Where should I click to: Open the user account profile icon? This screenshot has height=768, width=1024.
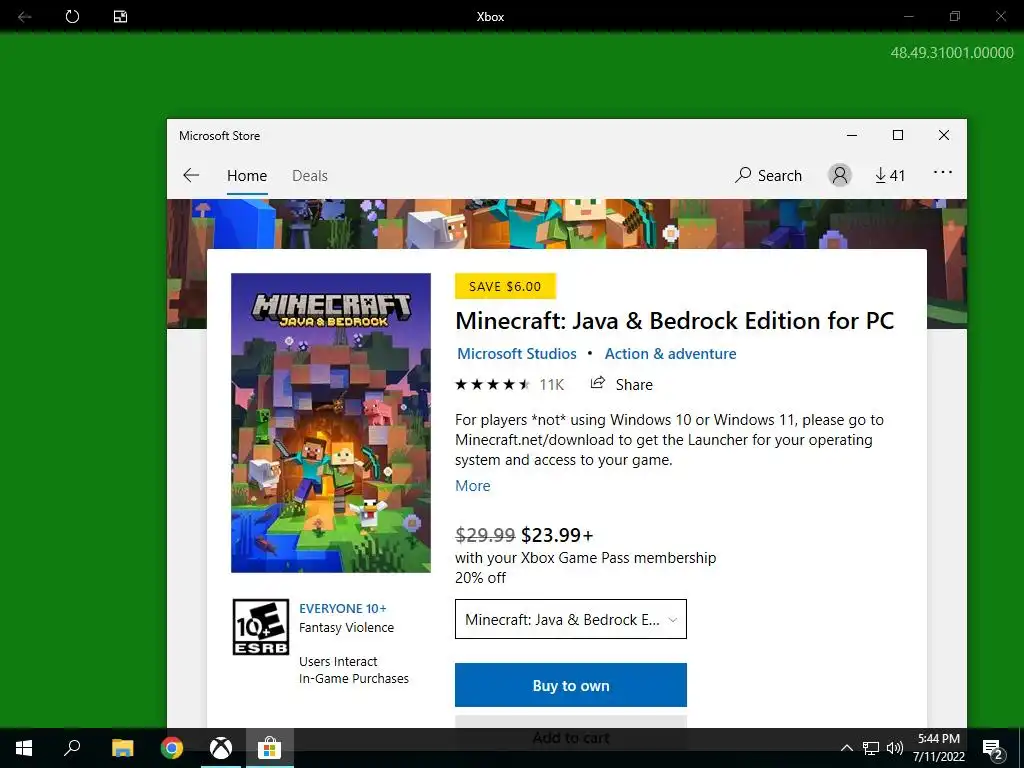click(x=840, y=175)
